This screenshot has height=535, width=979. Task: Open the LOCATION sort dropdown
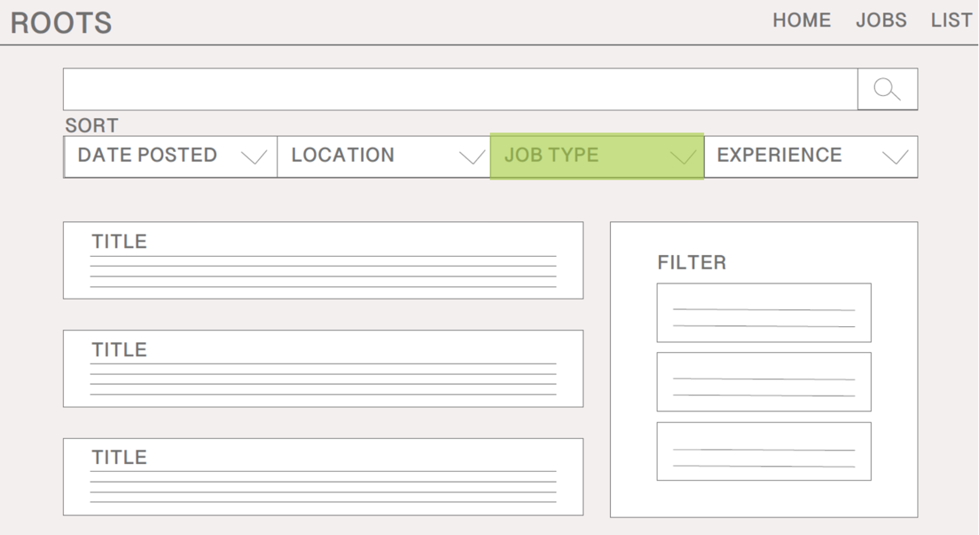(x=384, y=157)
